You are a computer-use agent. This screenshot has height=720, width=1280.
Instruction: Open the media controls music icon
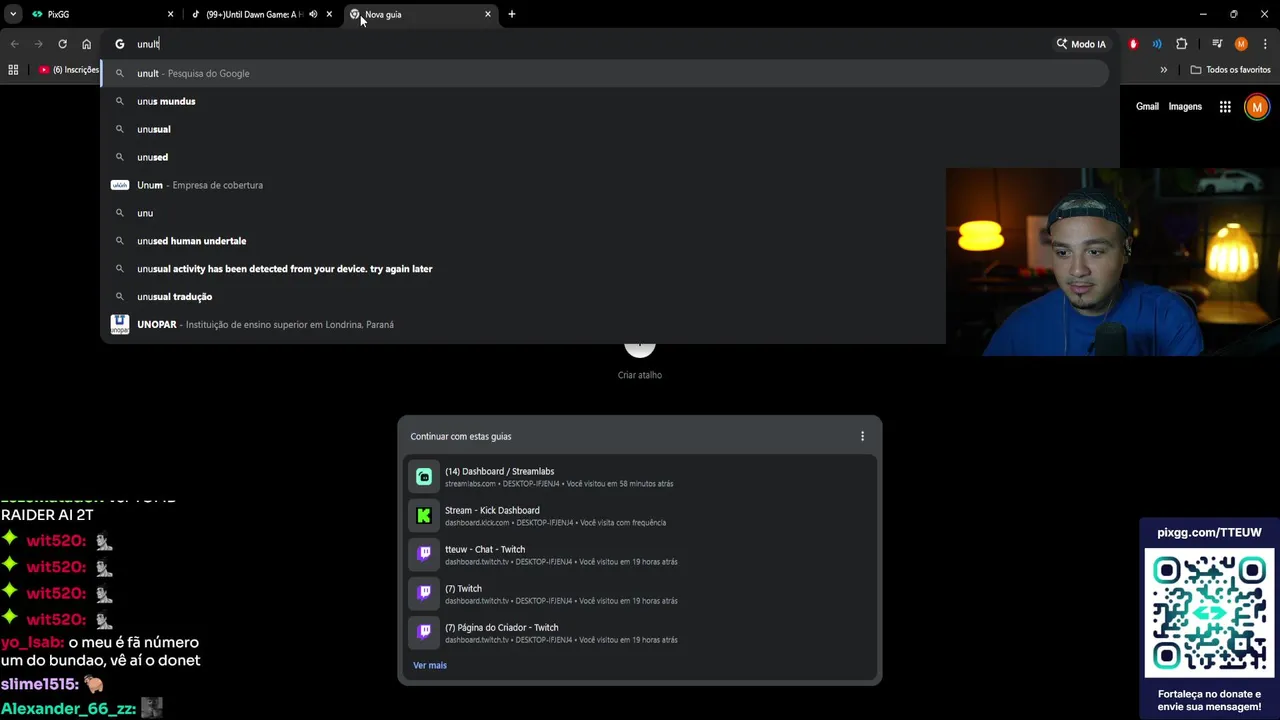pyautogui.click(x=1217, y=44)
